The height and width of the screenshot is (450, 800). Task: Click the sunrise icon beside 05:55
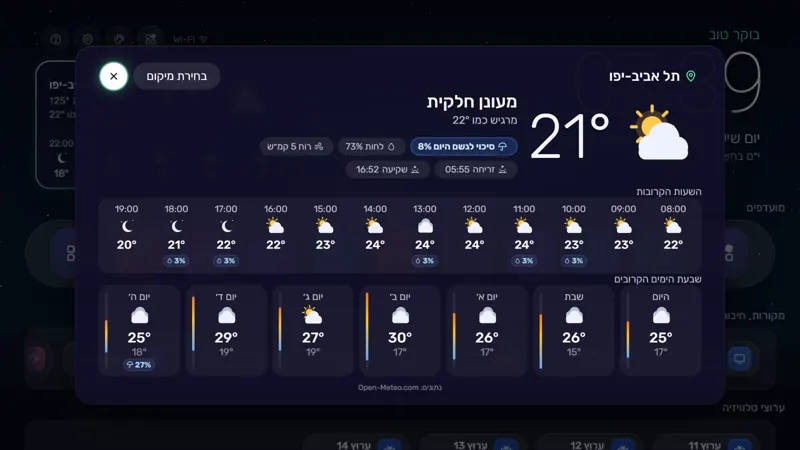(503, 169)
